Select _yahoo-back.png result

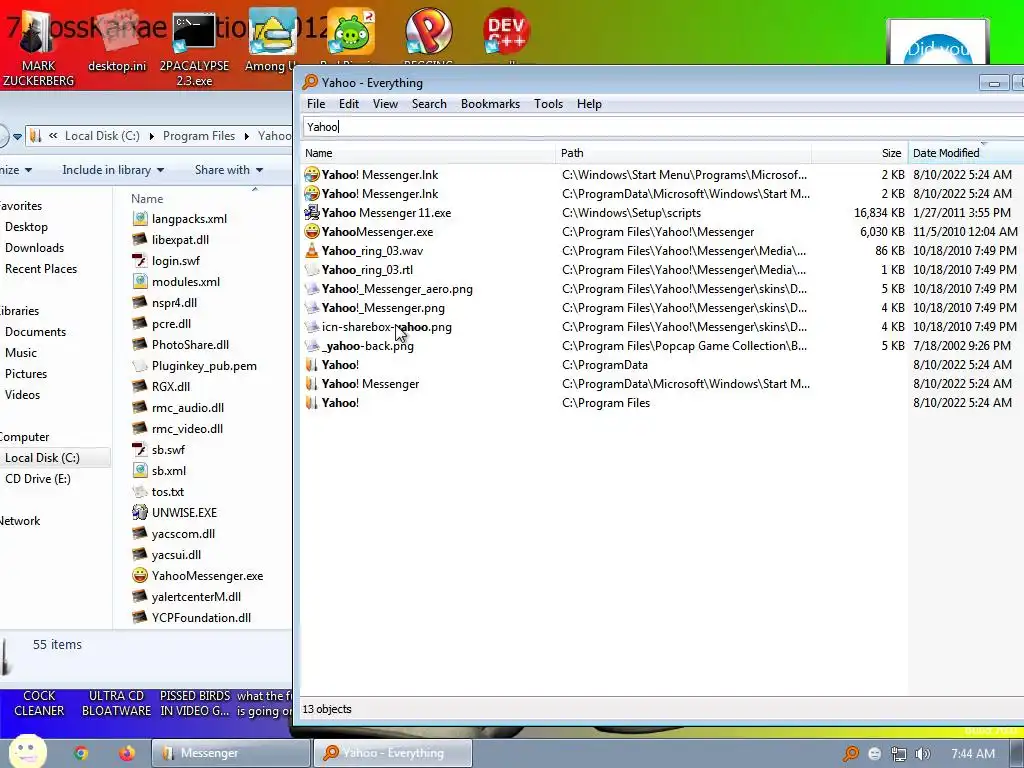[368, 346]
